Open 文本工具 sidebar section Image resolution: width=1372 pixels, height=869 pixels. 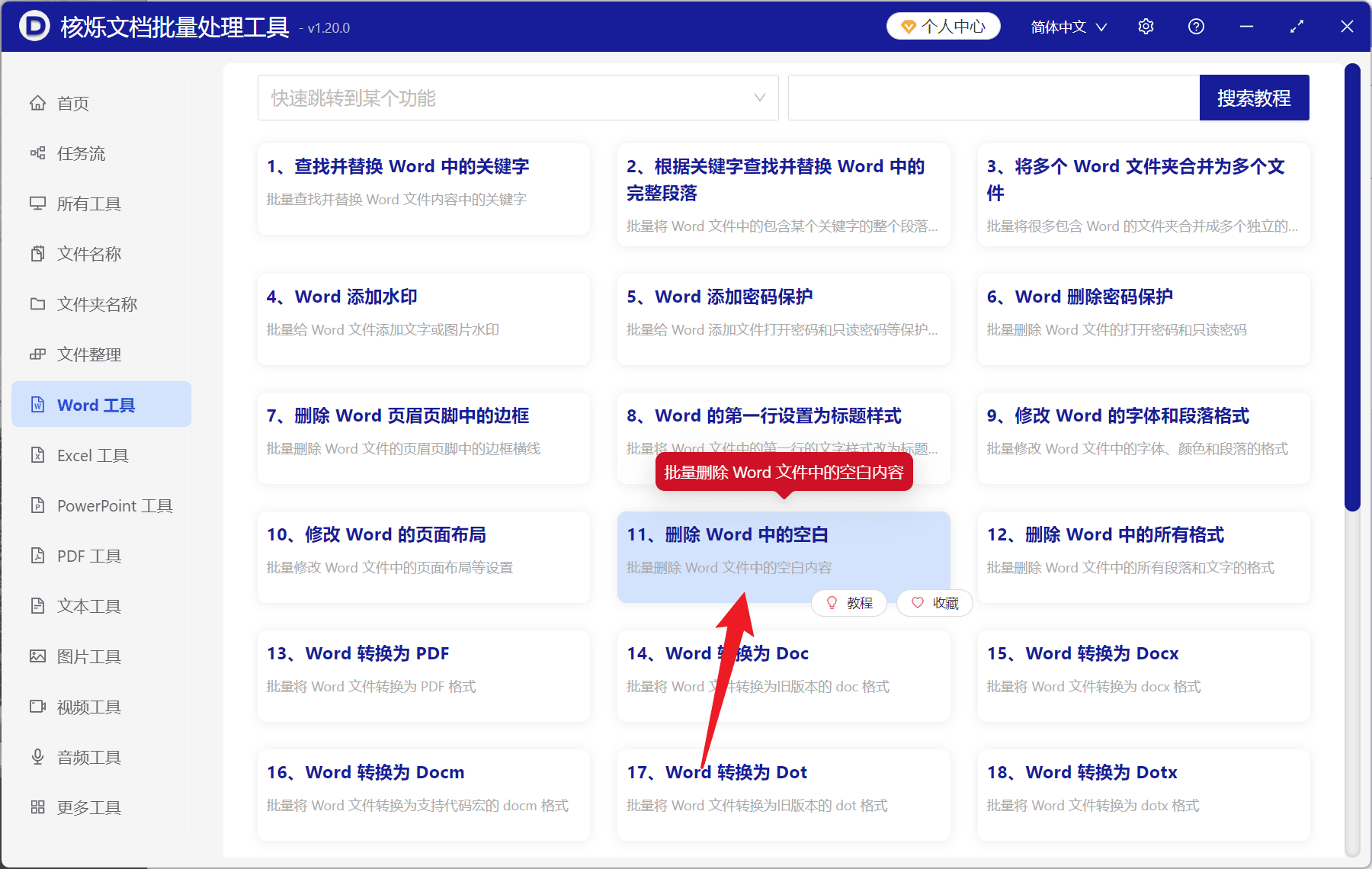pos(101,606)
